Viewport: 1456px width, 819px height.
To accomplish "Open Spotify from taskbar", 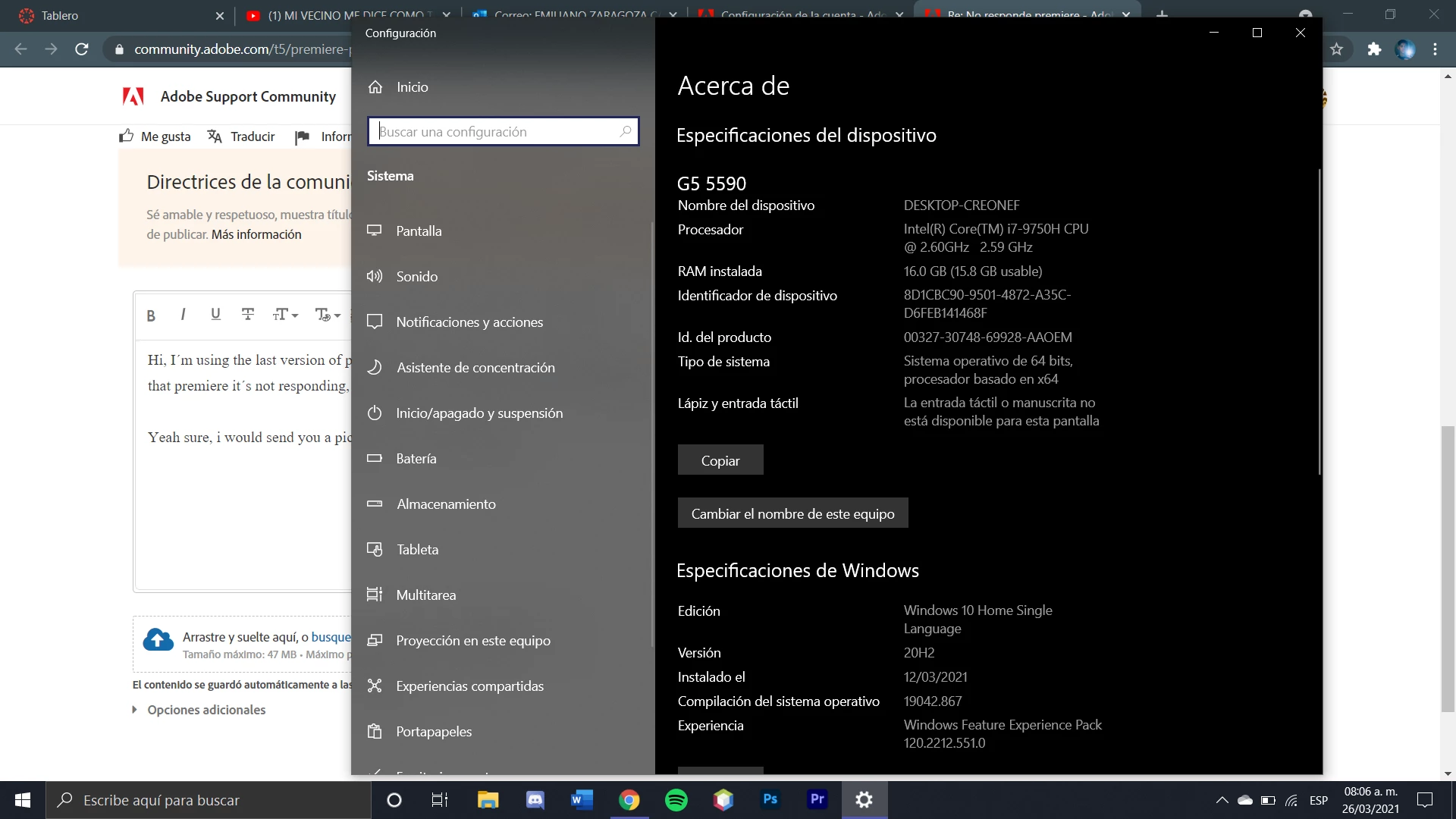I will click(676, 799).
